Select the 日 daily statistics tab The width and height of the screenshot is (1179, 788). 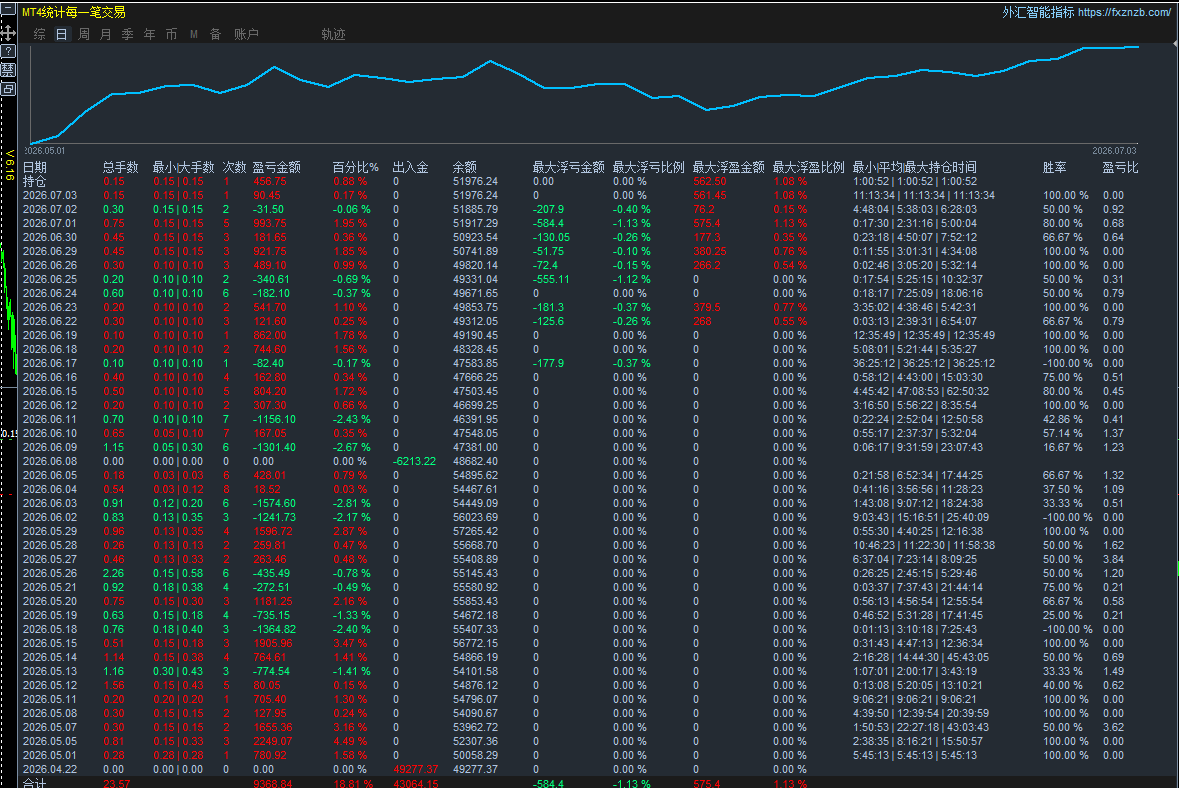[x=62, y=35]
